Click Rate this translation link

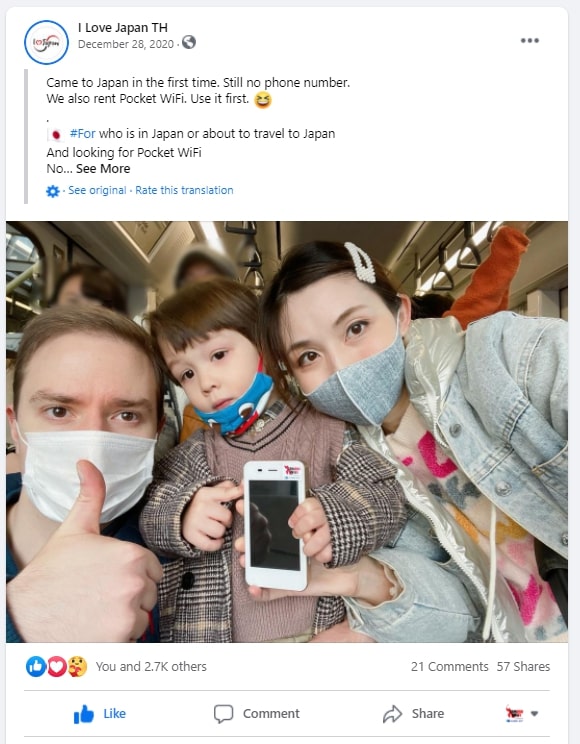tap(184, 190)
